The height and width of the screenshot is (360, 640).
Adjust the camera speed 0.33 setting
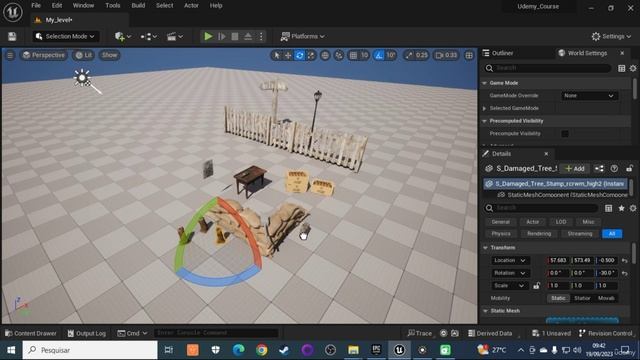[446, 55]
